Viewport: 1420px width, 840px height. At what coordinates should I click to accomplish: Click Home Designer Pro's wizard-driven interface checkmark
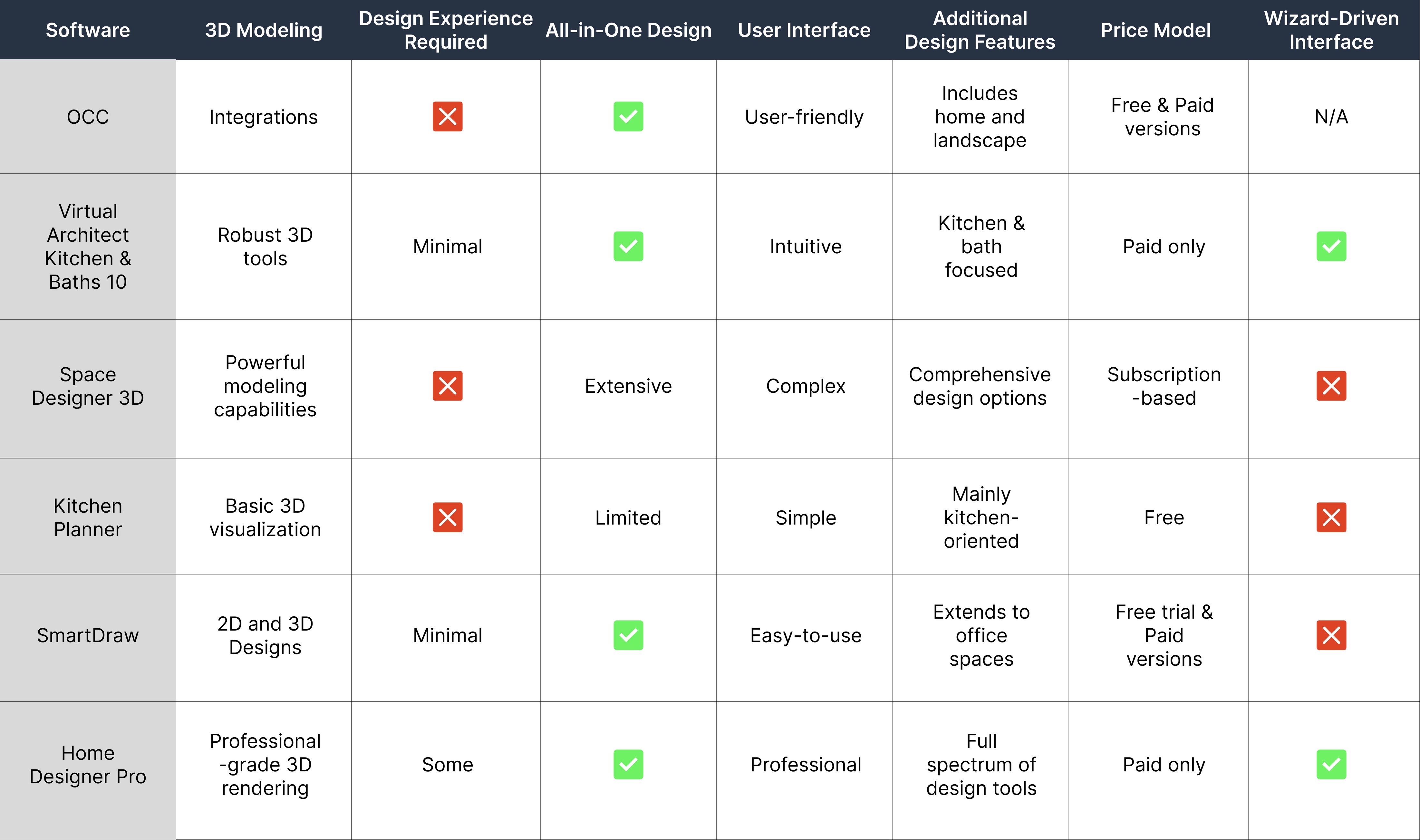1331,765
